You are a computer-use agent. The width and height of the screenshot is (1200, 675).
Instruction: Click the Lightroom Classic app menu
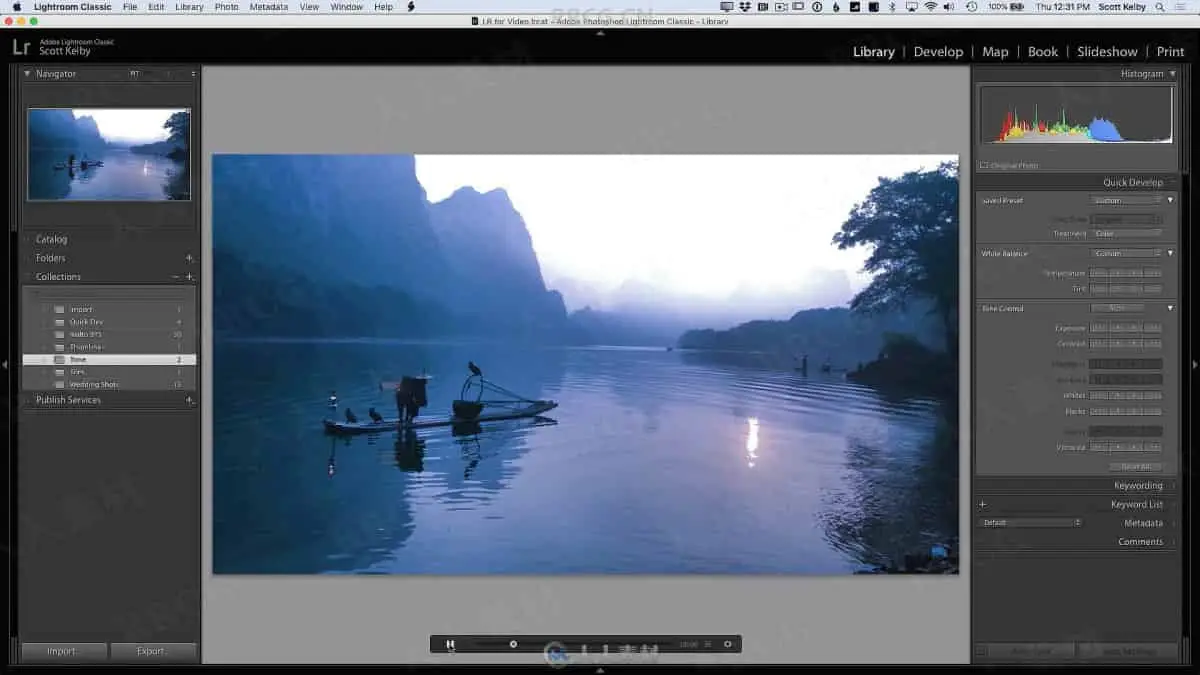(x=72, y=7)
